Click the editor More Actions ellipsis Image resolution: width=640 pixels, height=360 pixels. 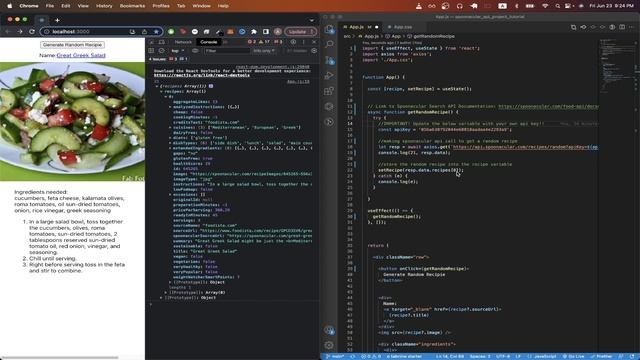coord(632,27)
